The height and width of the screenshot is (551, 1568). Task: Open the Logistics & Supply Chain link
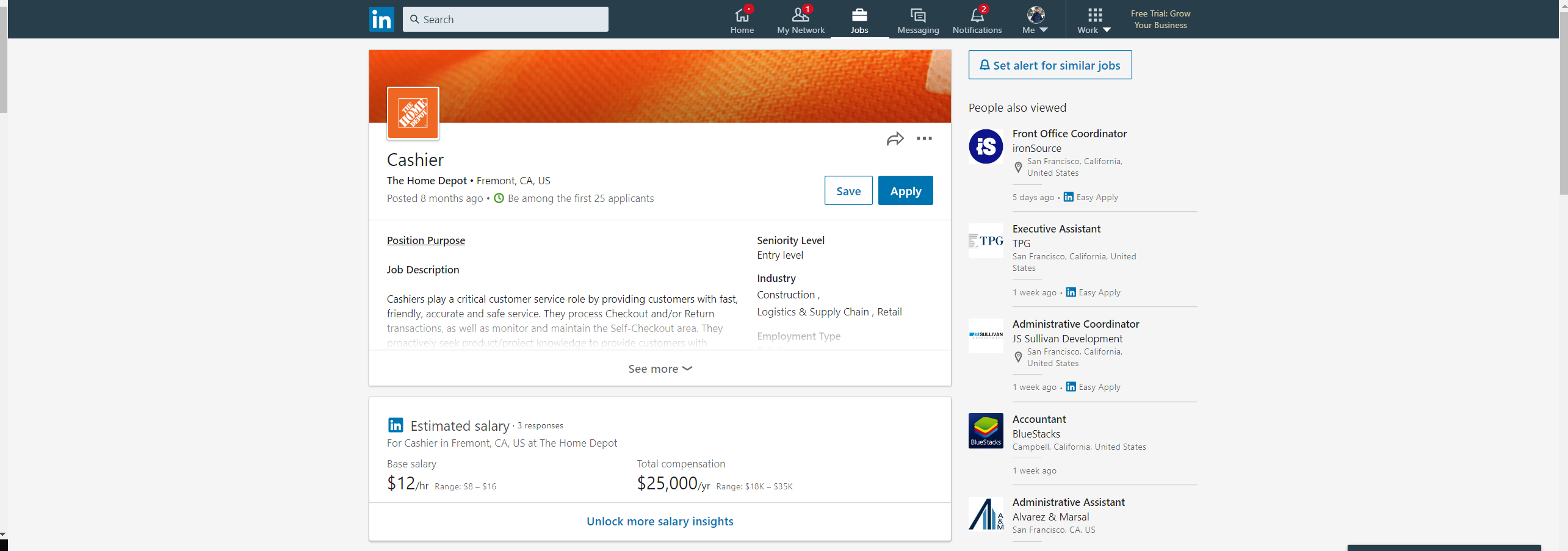click(x=813, y=312)
